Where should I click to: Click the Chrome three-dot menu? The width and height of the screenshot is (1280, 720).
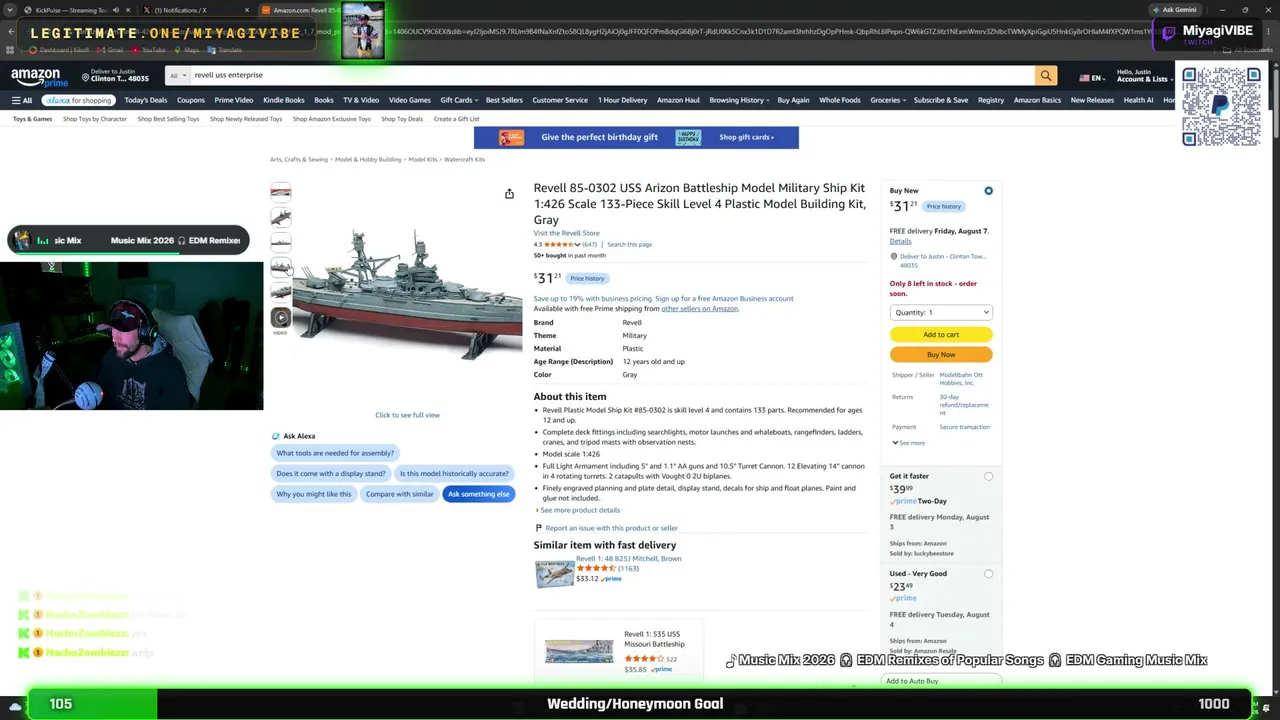(1269, 31)
